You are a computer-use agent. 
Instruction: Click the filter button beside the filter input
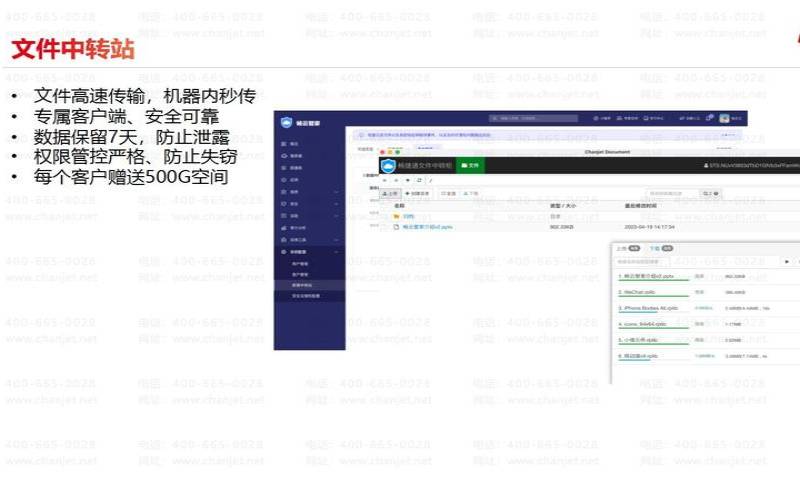tap(711, 194)
